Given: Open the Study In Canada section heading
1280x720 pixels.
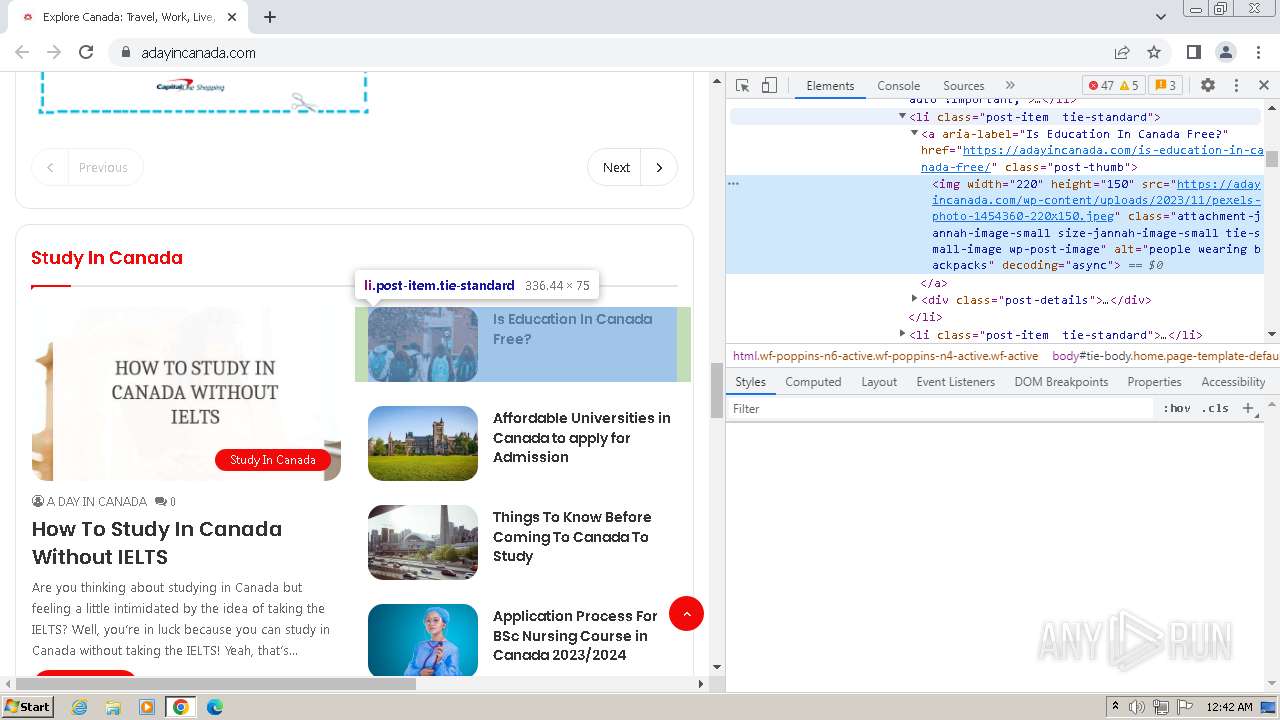Looking at the screenshot, I should tap(107, 257).
